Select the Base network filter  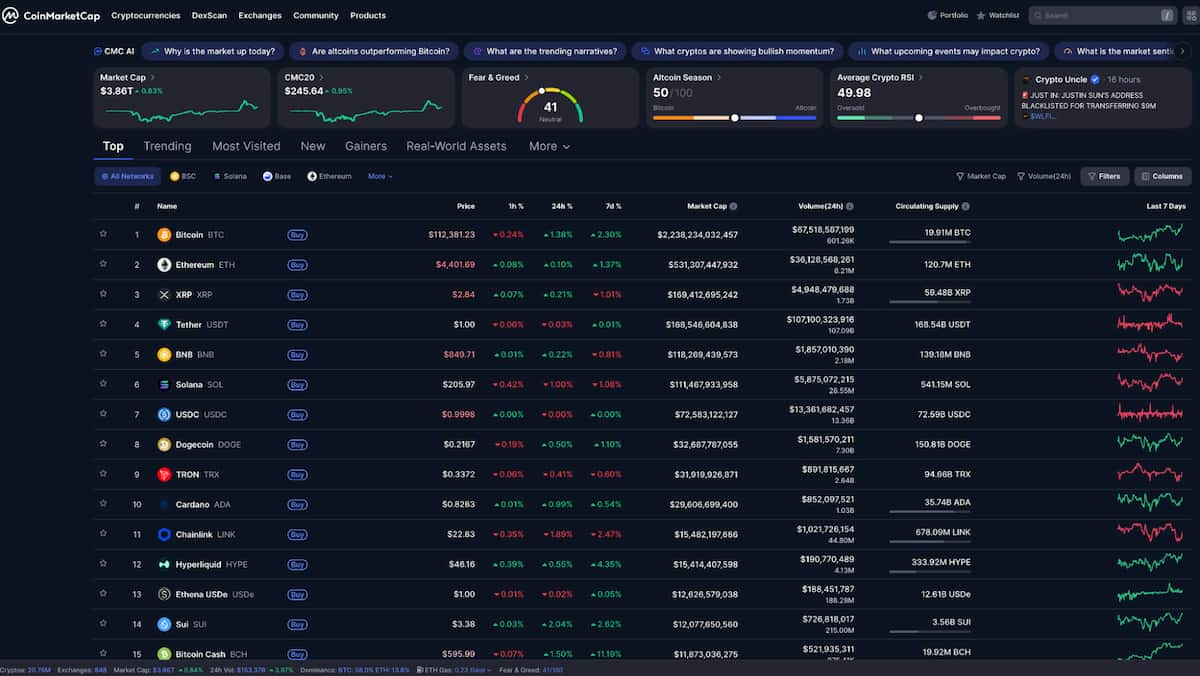(x=276, y=176)
